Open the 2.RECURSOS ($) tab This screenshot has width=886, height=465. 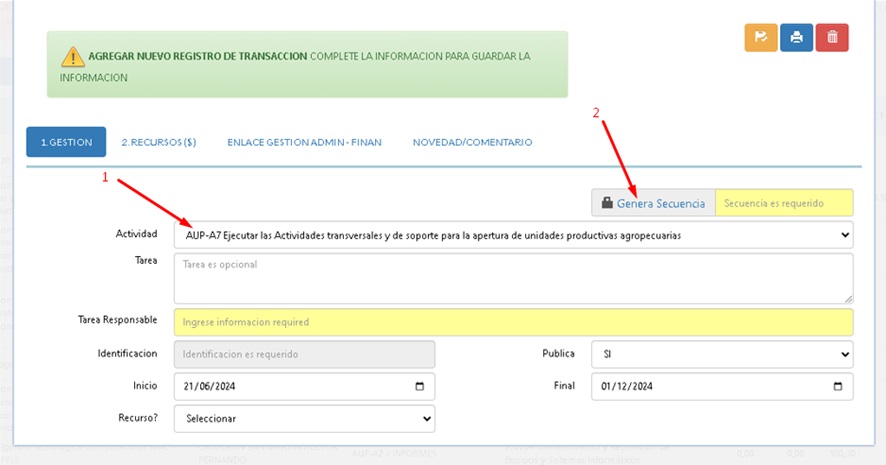tap(159, 142)
